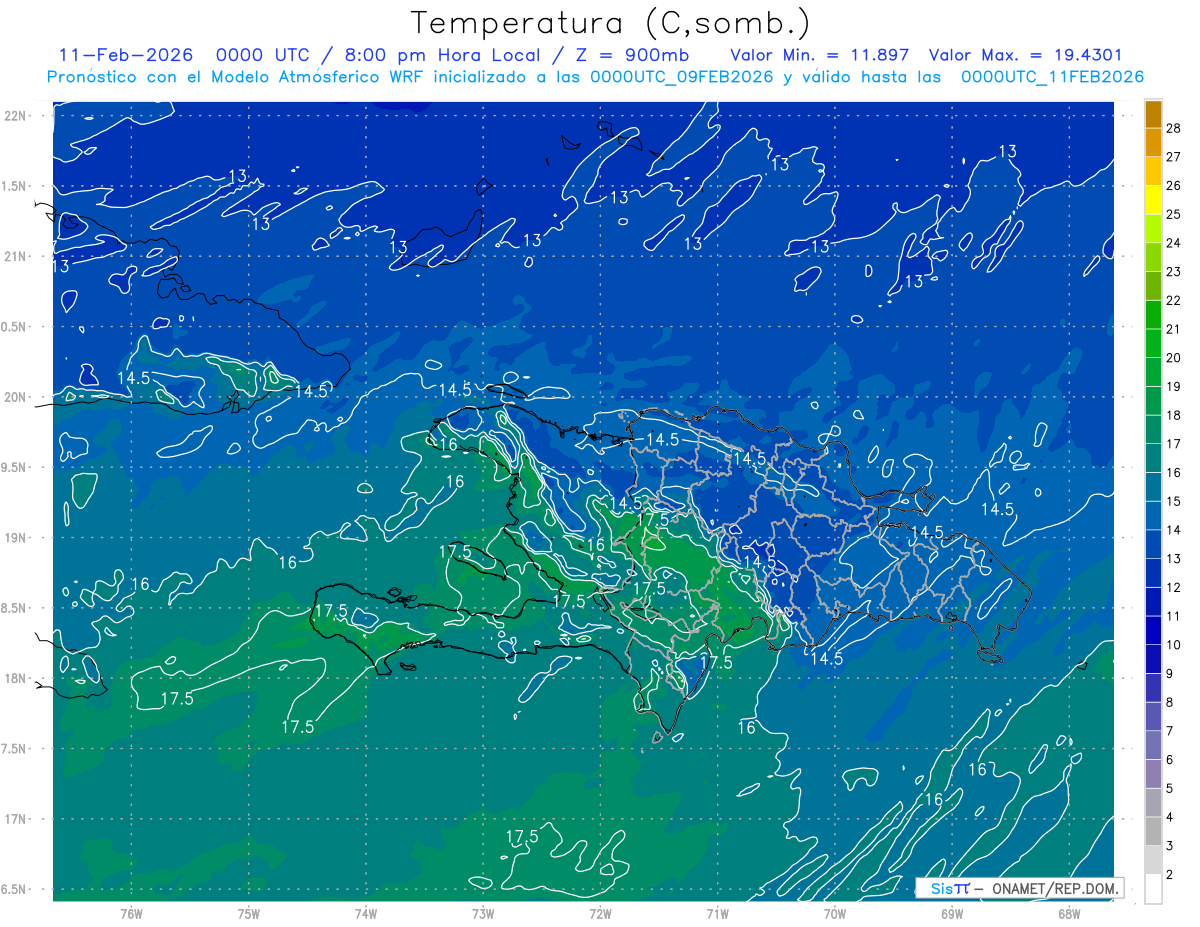Click the '18' value on the color scale
The height and width of the screenshot is (927, 1200).
[x=1173, y=416]
